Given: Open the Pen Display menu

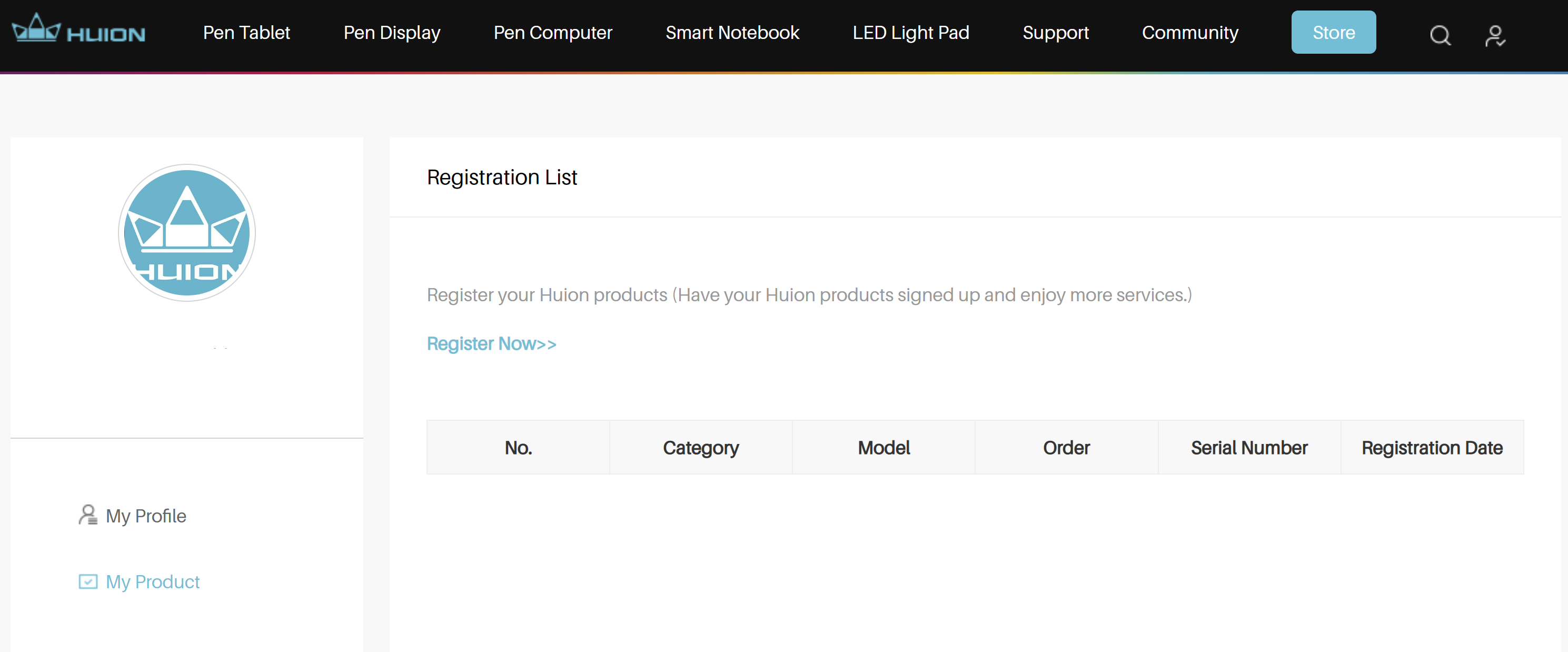Looking at the screenshot, I should pos(391,32).
